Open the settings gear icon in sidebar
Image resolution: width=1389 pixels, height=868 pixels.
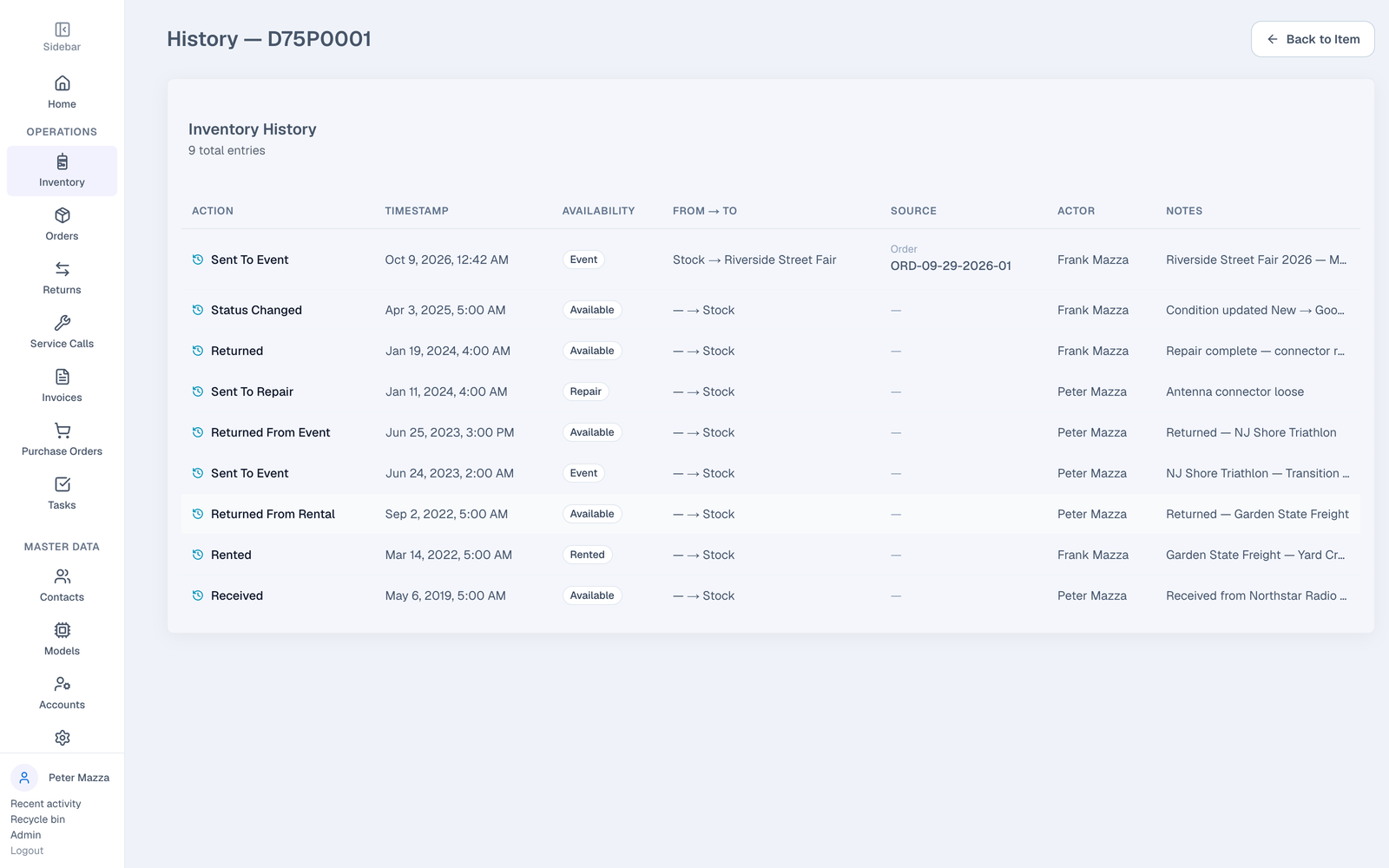[62, 738]
